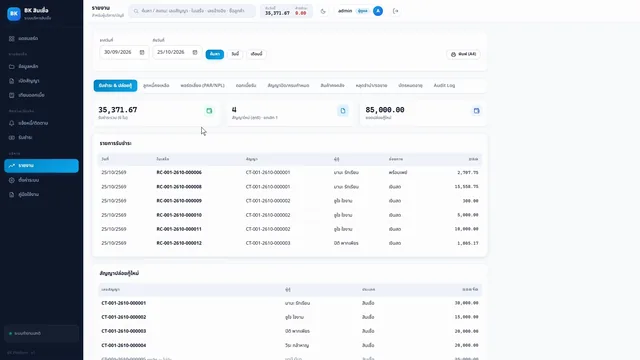The width and height of the screenshot is (640, 360).
Task: Click the print (A4) button
Action: [463, 54]
